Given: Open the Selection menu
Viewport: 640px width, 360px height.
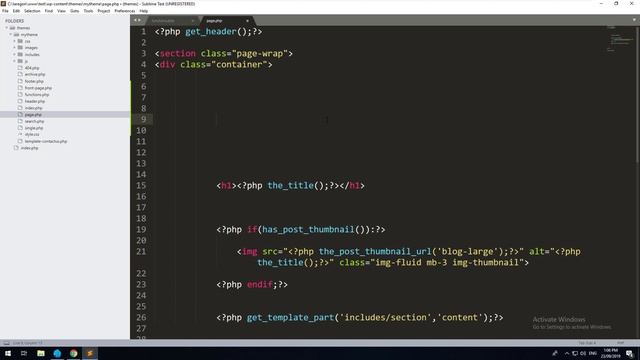Looking at the screenshot, I should point(32,11).
